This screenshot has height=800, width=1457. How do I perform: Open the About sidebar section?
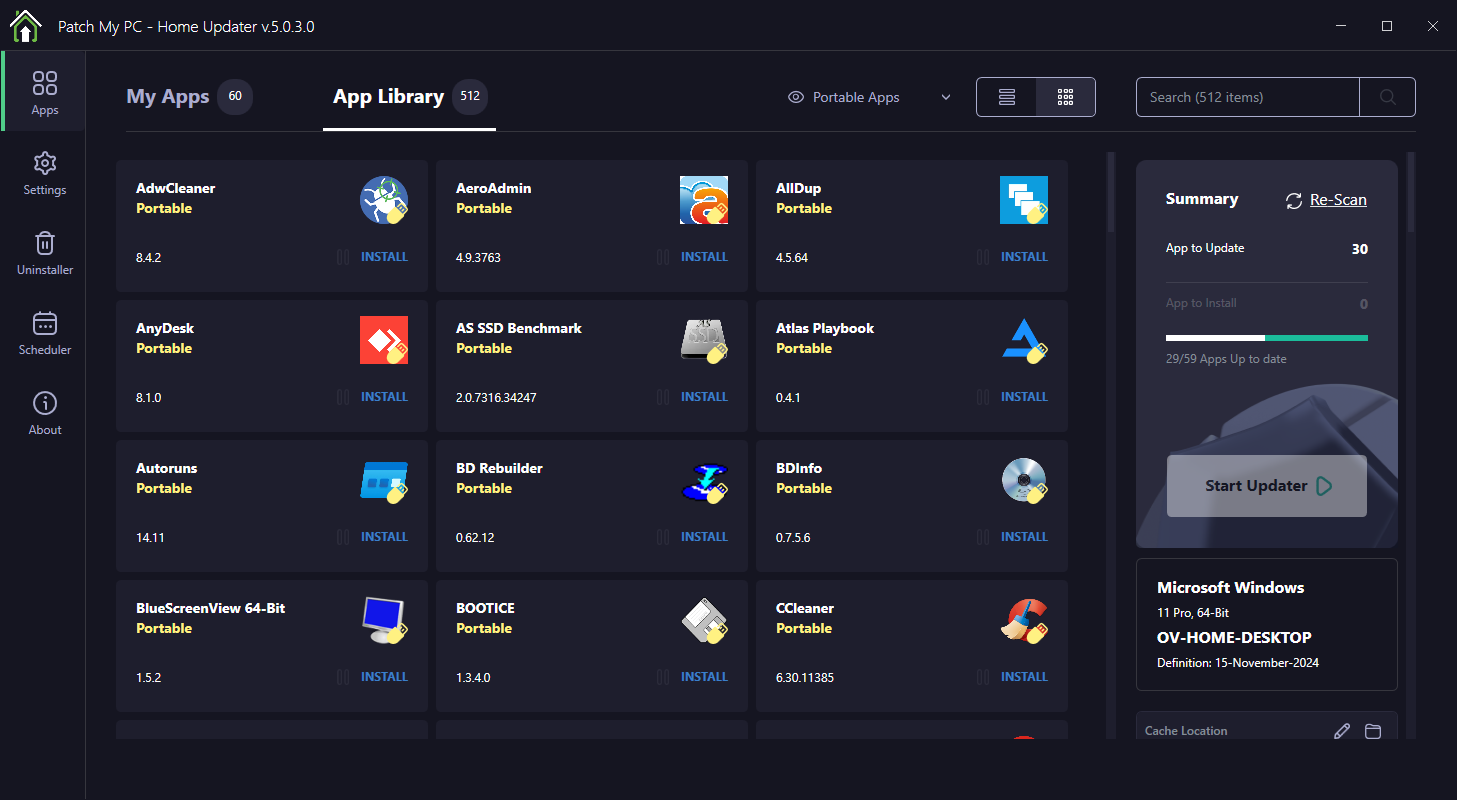[45, 413]
